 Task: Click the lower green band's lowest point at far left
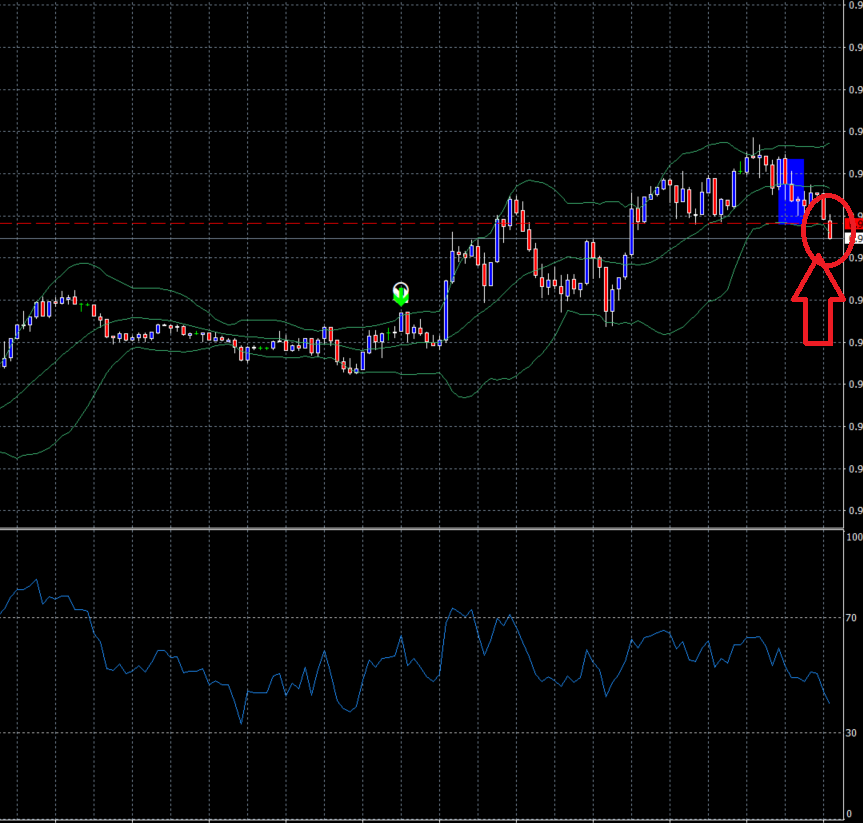point(17,458)
